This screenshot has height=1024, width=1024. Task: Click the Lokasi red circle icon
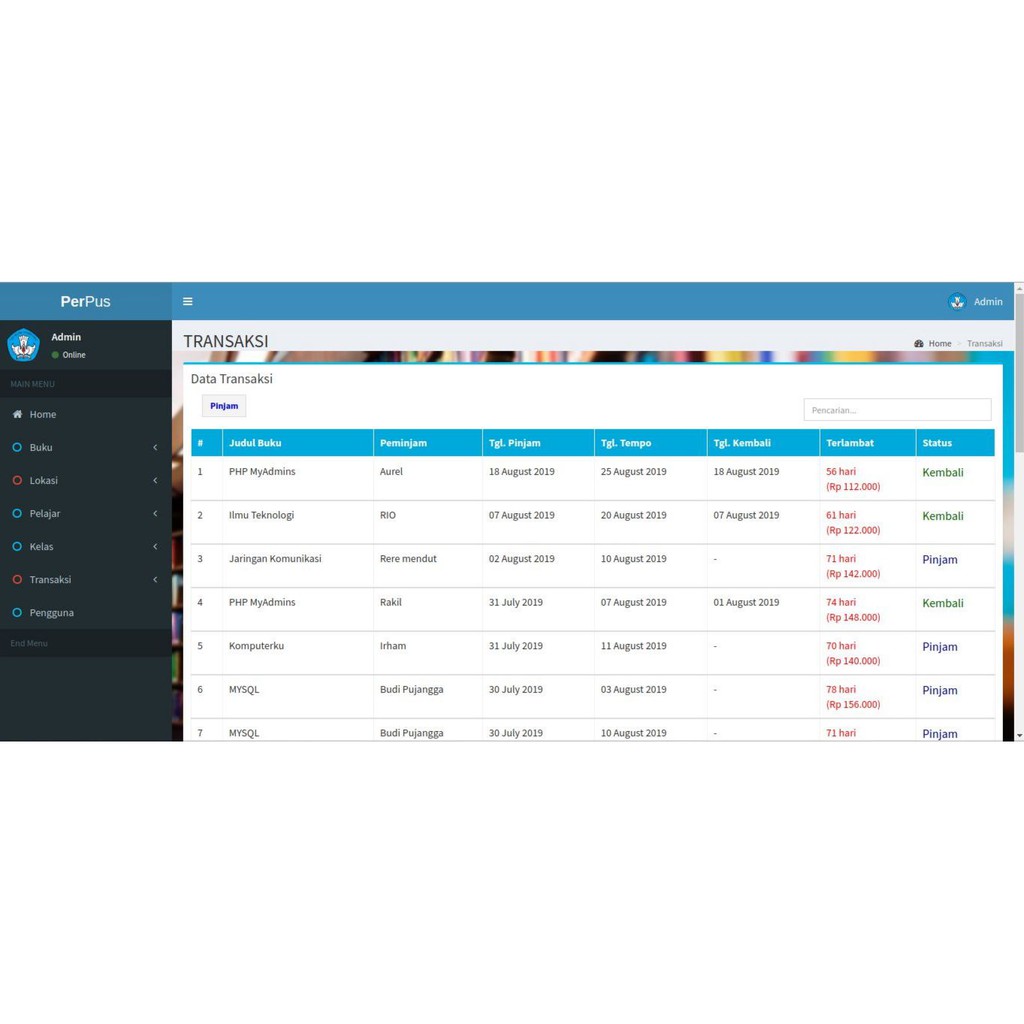(18, 480)
